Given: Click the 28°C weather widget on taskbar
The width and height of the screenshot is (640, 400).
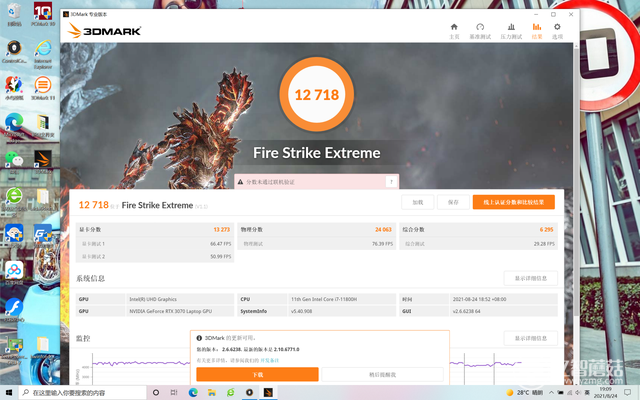Looking at the screenshot, I should 524,393.
